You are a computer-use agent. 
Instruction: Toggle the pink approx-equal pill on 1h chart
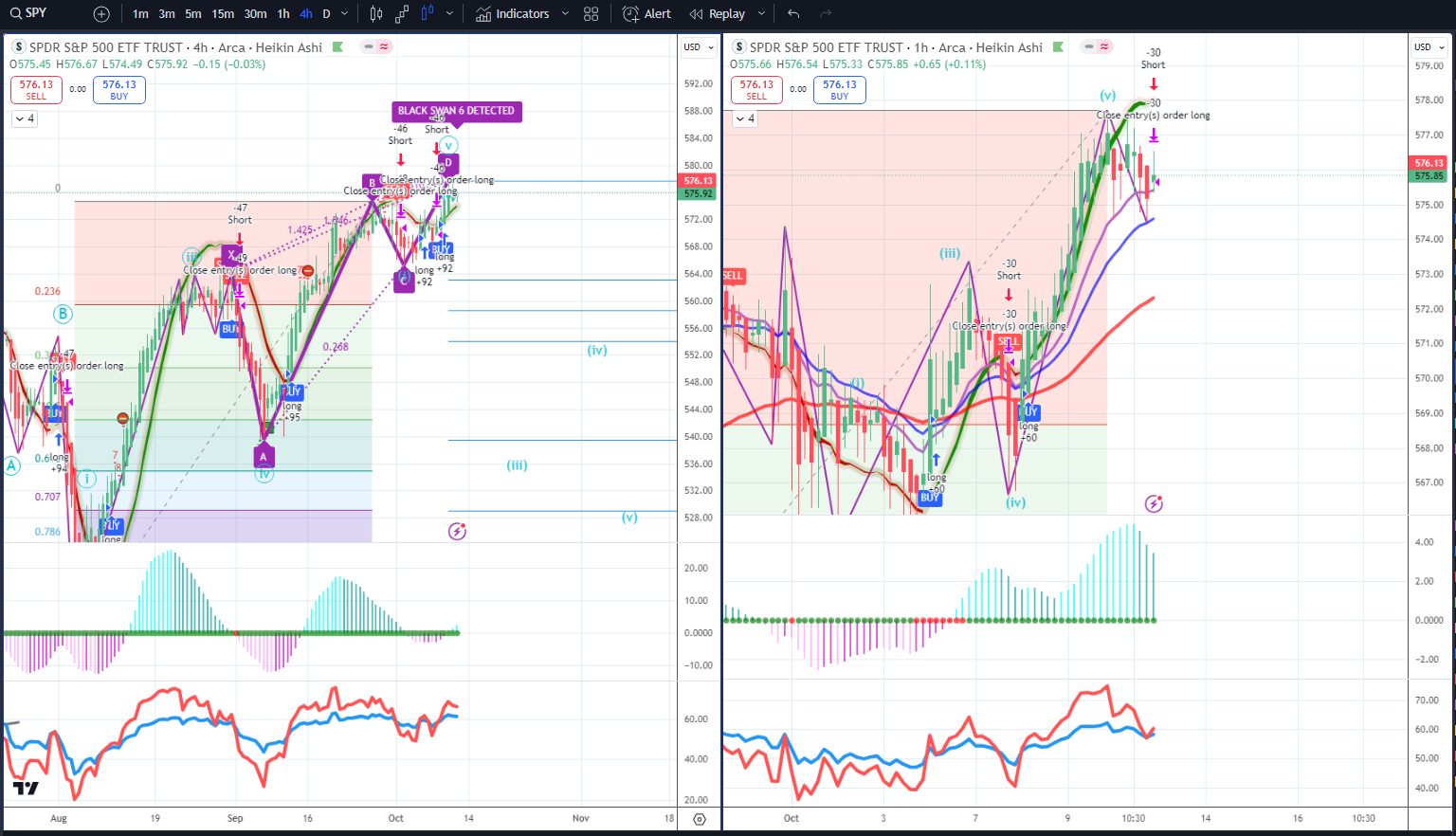[1104, 46]
